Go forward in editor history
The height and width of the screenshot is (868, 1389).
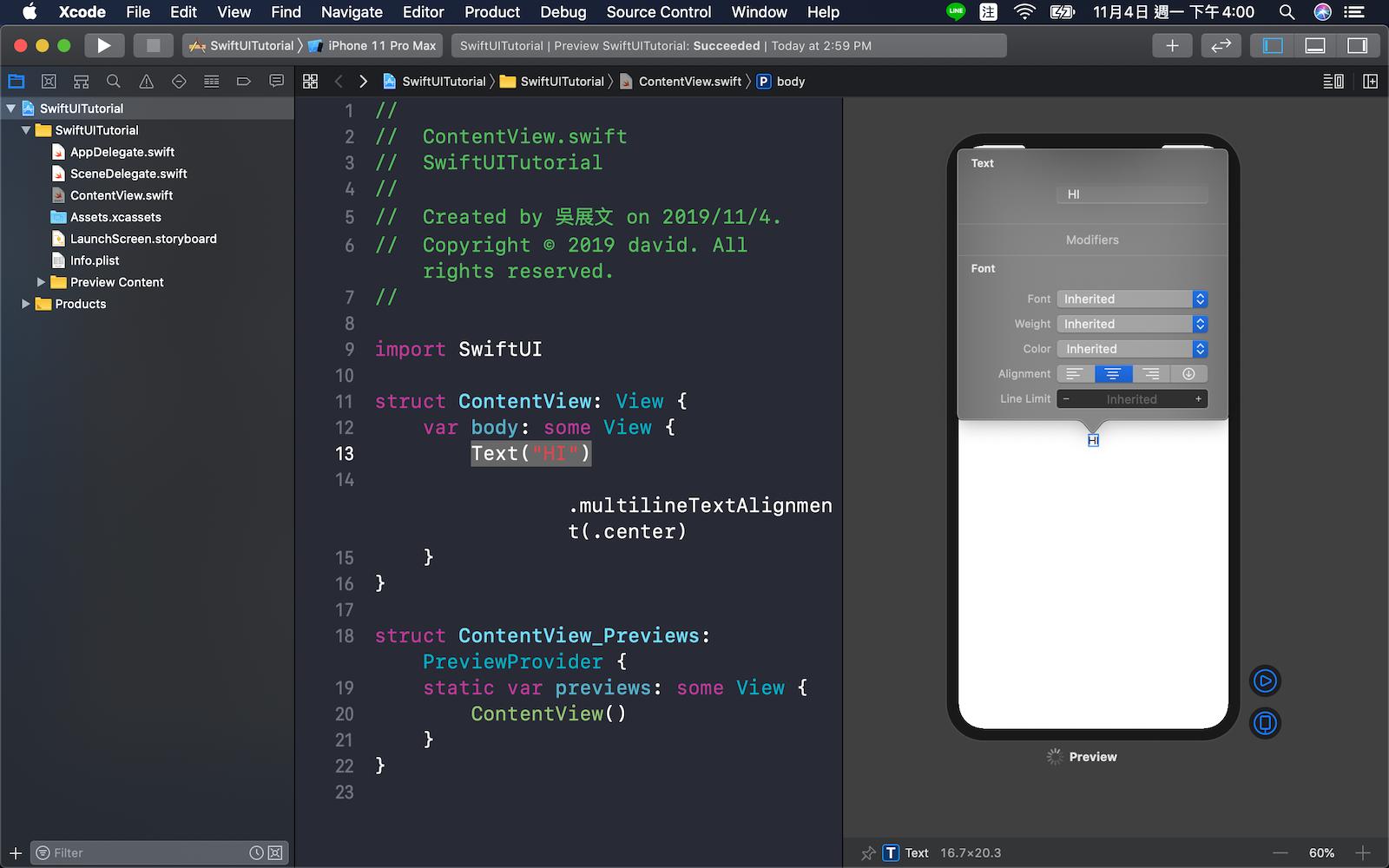click(363, 82)
